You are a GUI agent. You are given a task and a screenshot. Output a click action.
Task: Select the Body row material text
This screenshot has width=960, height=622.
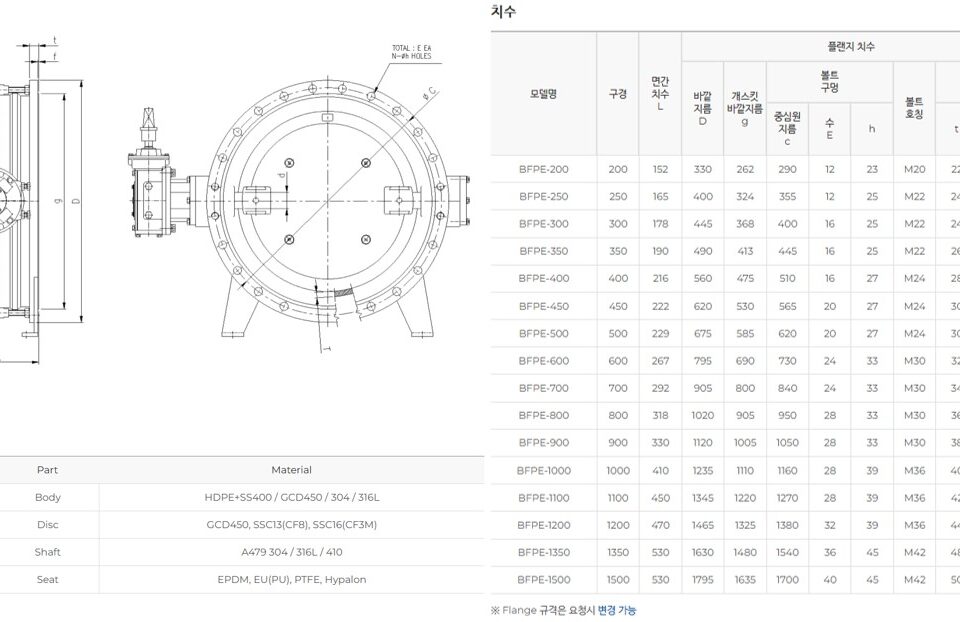pos(291,497)
